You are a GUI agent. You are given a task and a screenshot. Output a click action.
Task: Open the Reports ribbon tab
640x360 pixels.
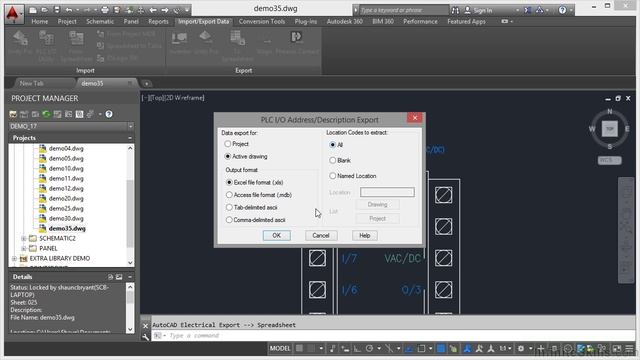coord(158,21)
